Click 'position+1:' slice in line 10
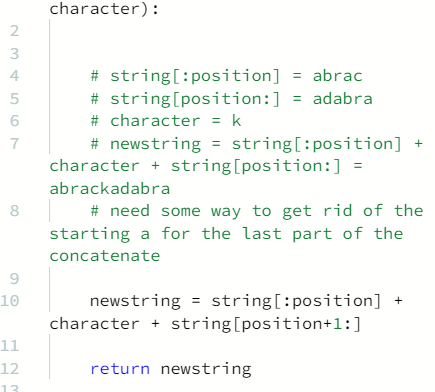Viewport: 435px width, 392px height. click(x=297, y=324)
